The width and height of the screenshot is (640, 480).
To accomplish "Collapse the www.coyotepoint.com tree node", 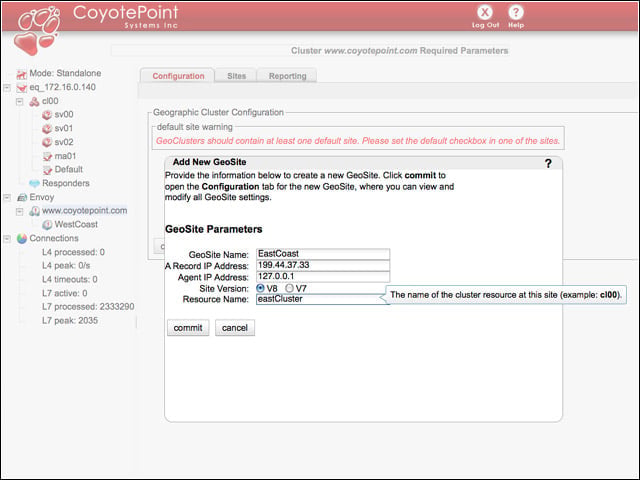I will [x=20, y=211].
